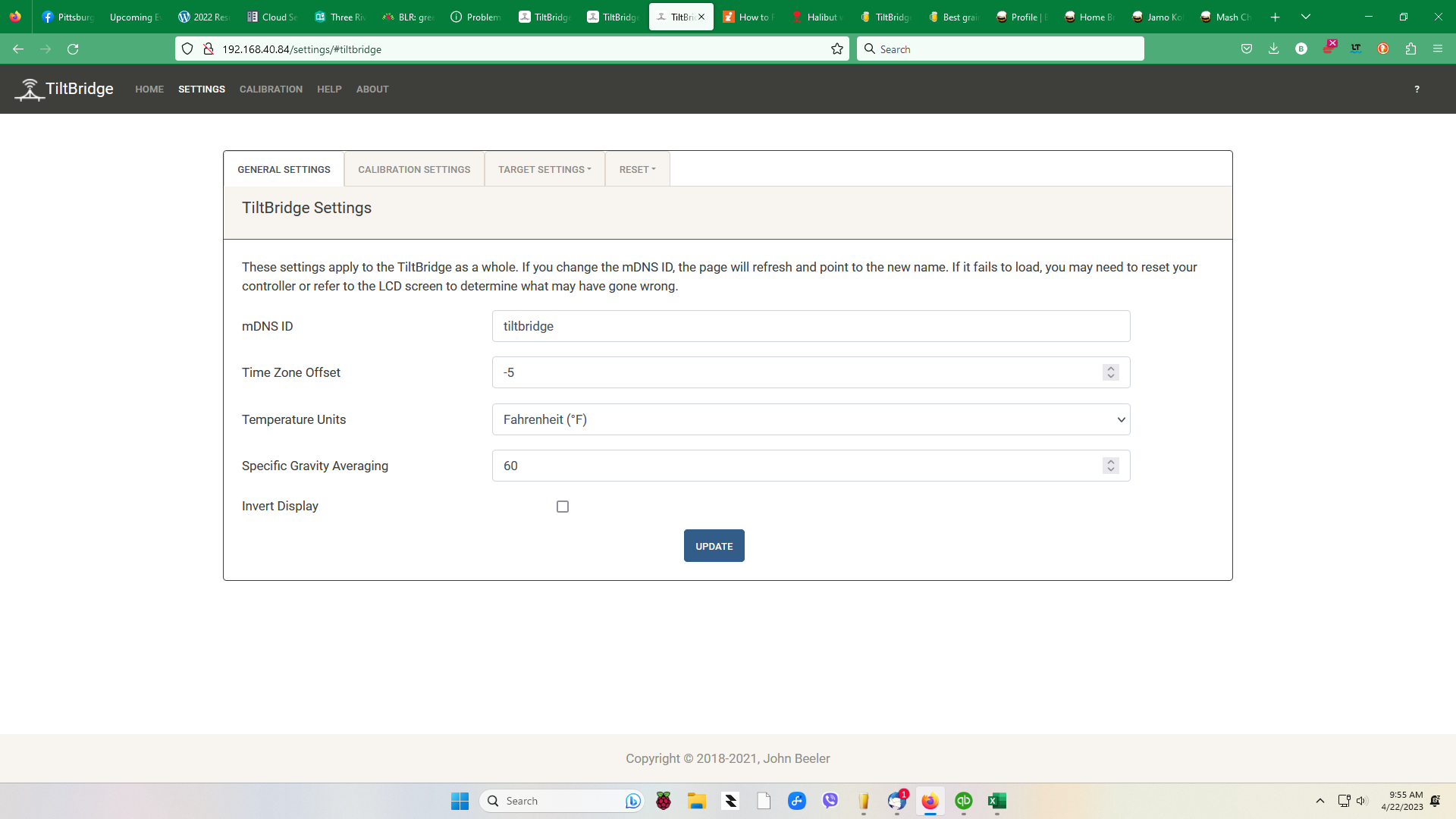Go to Home in the navbar

point(149,89)
